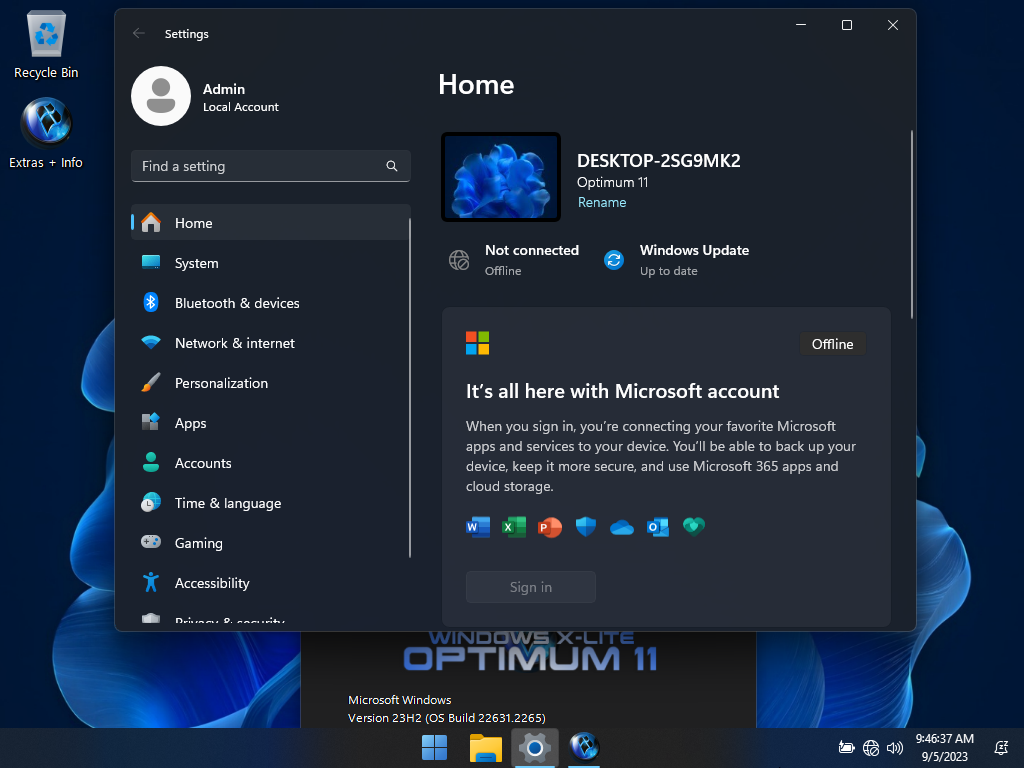Click the Admin profile avatar
Screen dimensions: 1024x768
click(x=161, y=96)
